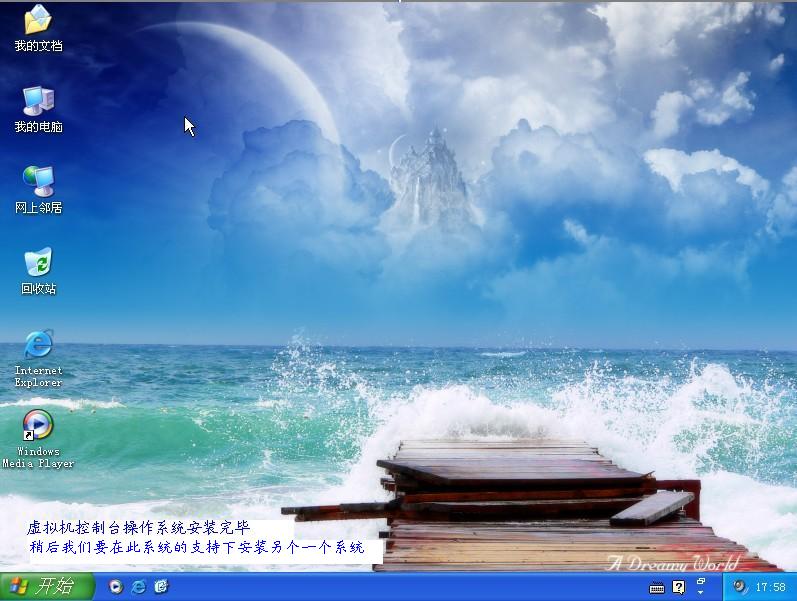
Task: Open language bar help question mark
Action: coord(679,587)
